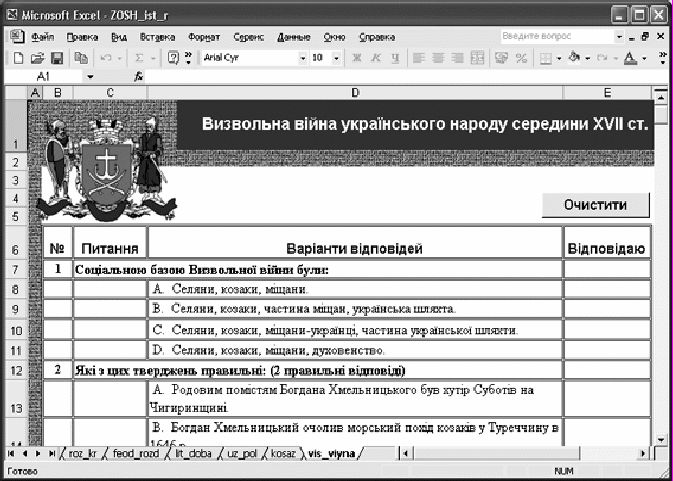Apply underline using the Ч icon
The image size is (673, 481).
[x=395, y=58]
